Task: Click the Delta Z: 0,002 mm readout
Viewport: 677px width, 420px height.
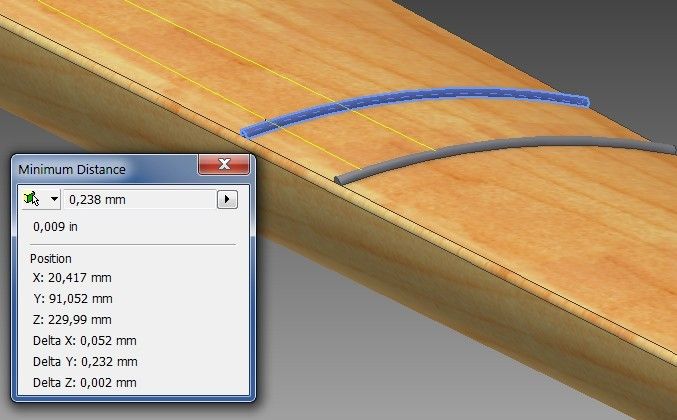Action: tap(85, 383)
